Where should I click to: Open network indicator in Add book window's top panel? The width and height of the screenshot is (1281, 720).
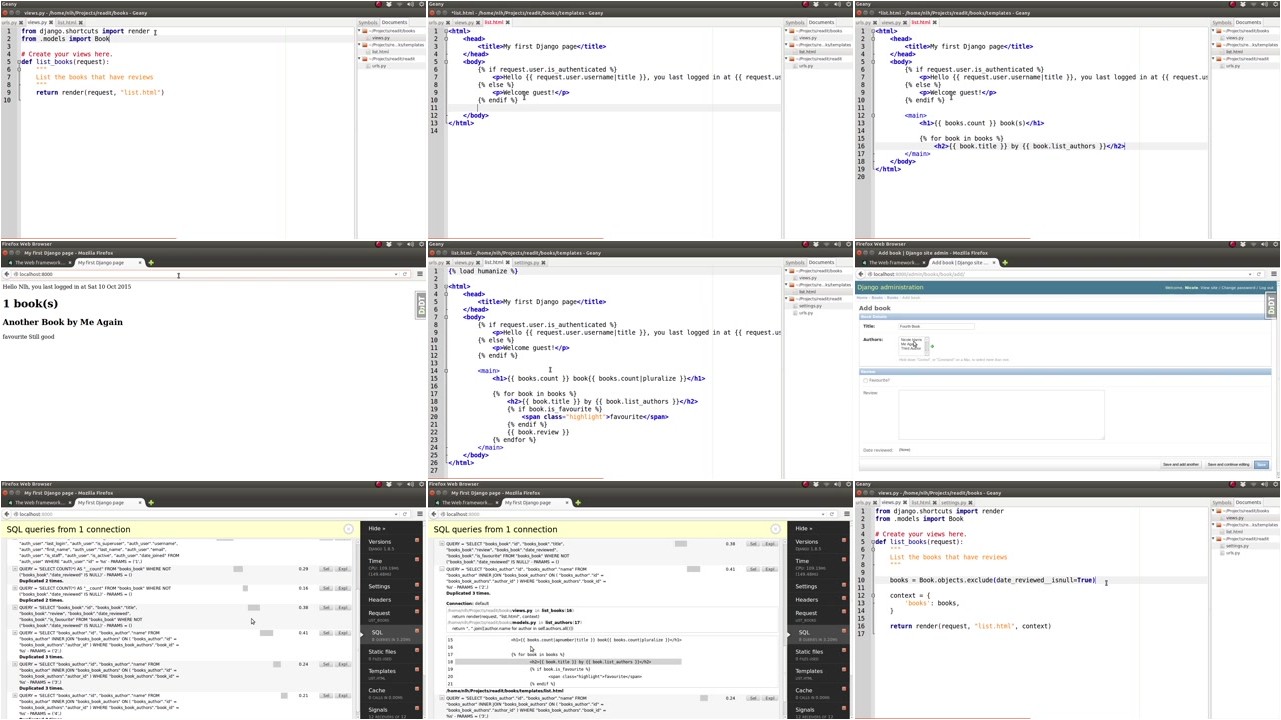(x=1253, y=244)
